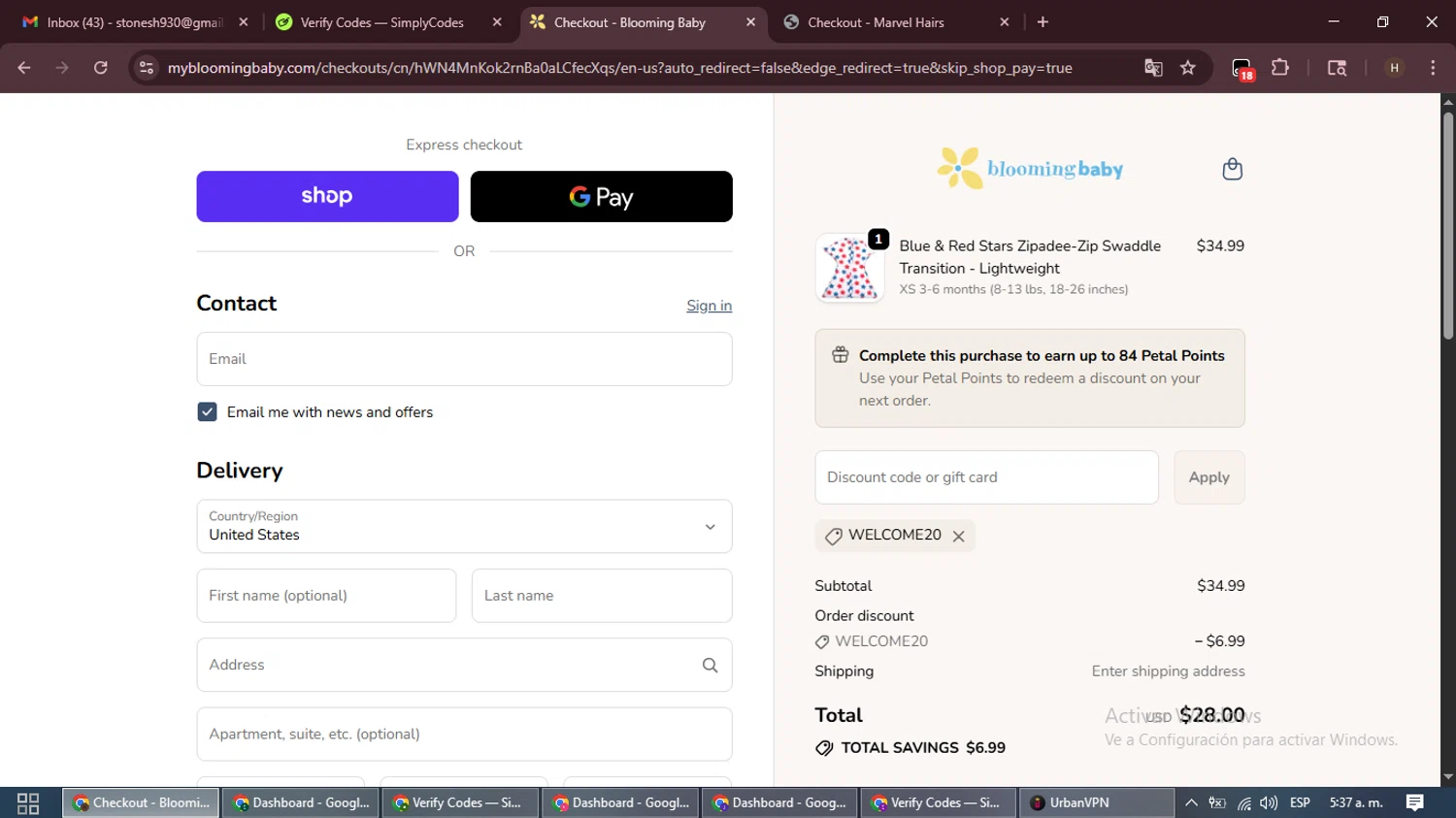Open Checkout Bloomi... taskbar window
1456x818 pixels.
[142, 803]
